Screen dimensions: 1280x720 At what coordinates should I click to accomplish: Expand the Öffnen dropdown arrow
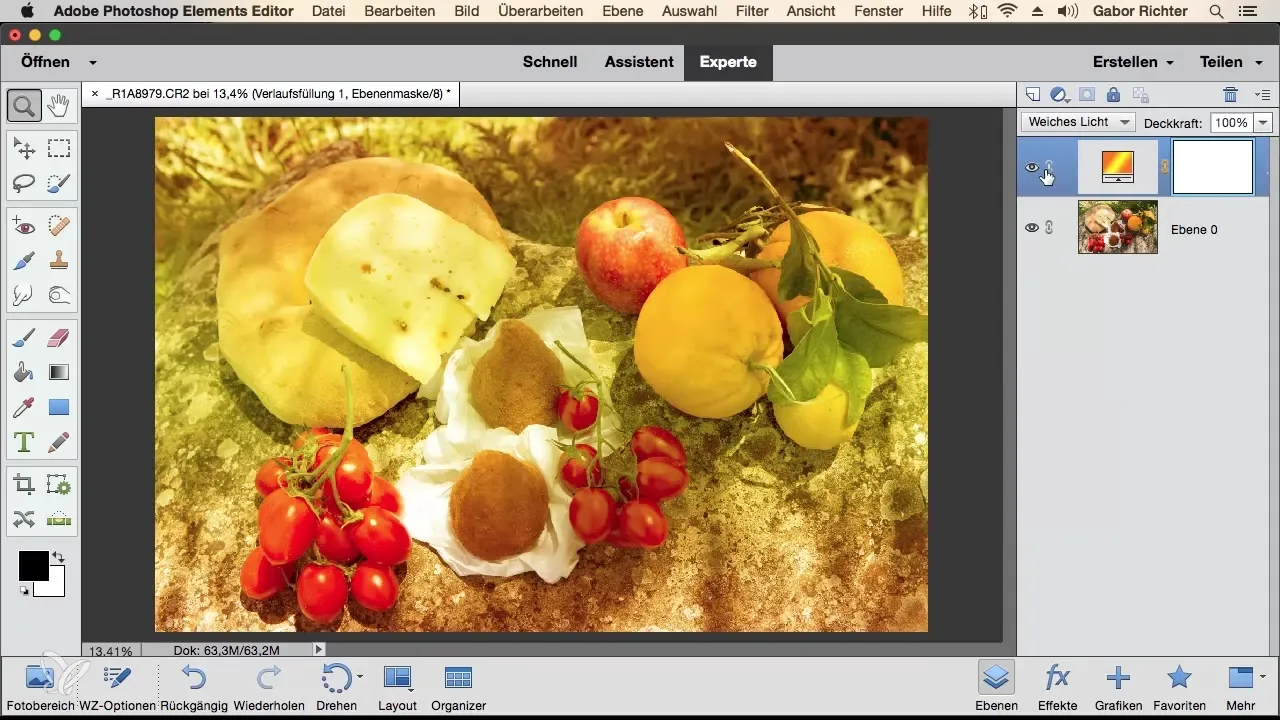point(93,62)
